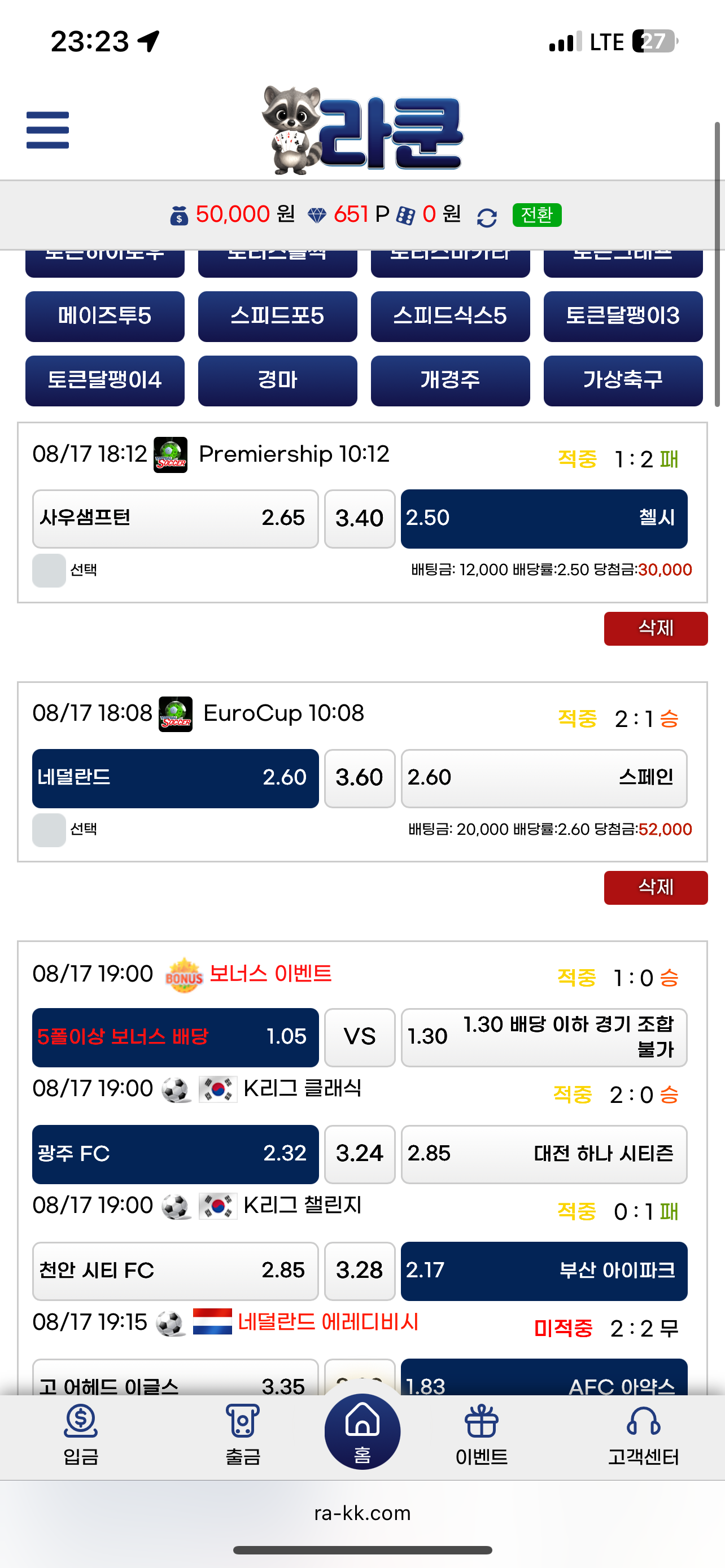Go to home (홈) button
725x1568 pixels.
point(362,1431)
